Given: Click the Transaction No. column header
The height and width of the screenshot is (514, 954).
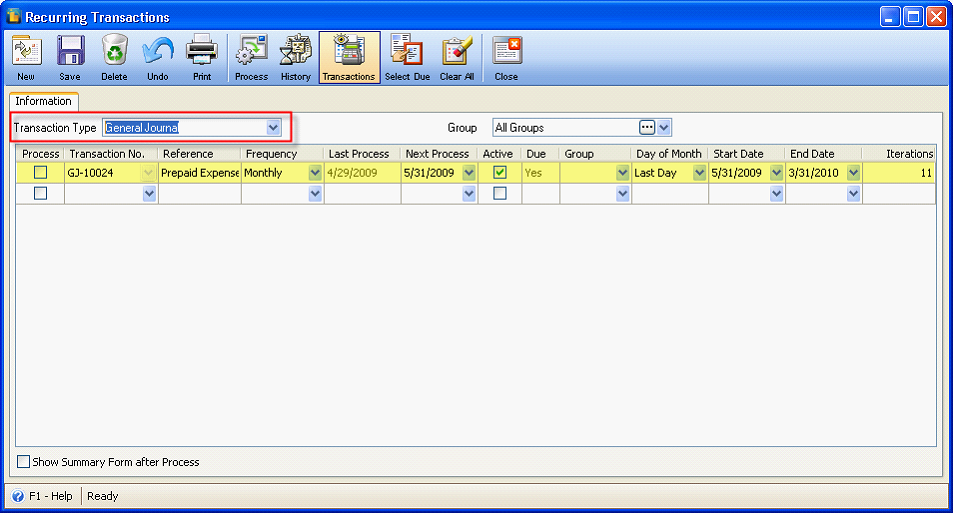Looking at the screenshot, I should tap(111, 154).
